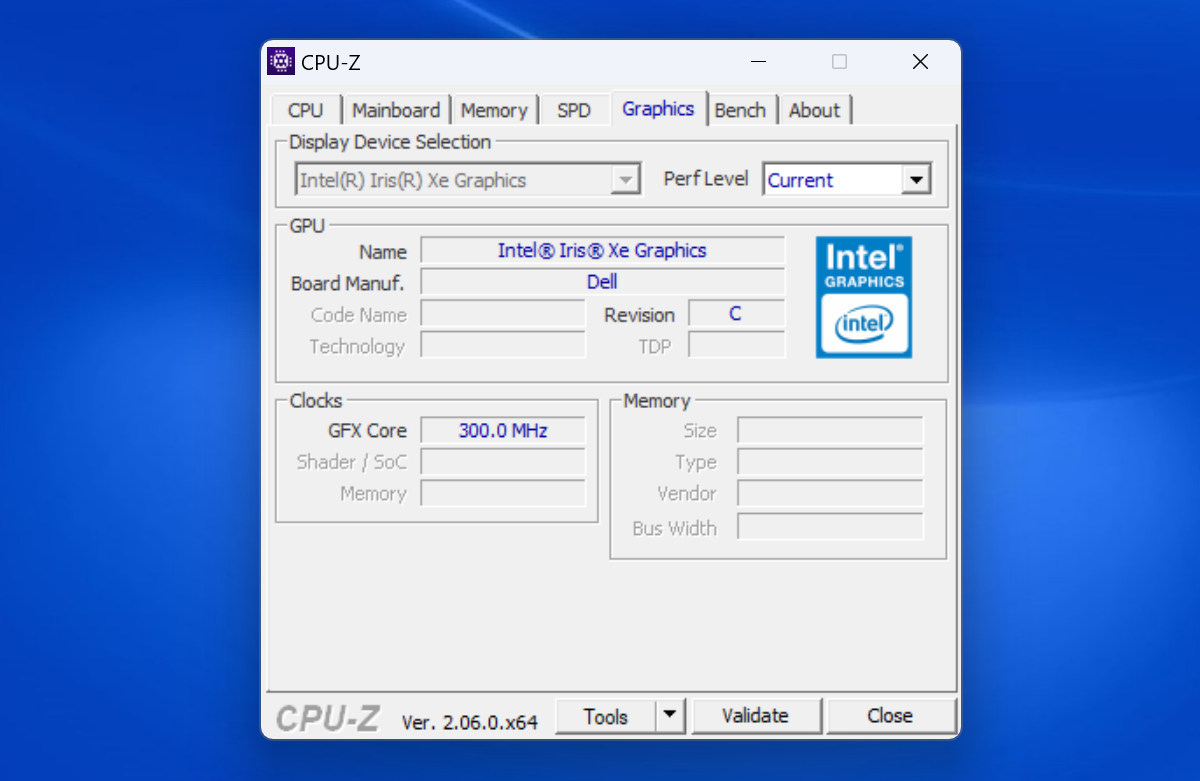This screenshot has height=781, width=1200.
Task: Click the Board Manuf. Dell field
Action: tap(602, 282)
